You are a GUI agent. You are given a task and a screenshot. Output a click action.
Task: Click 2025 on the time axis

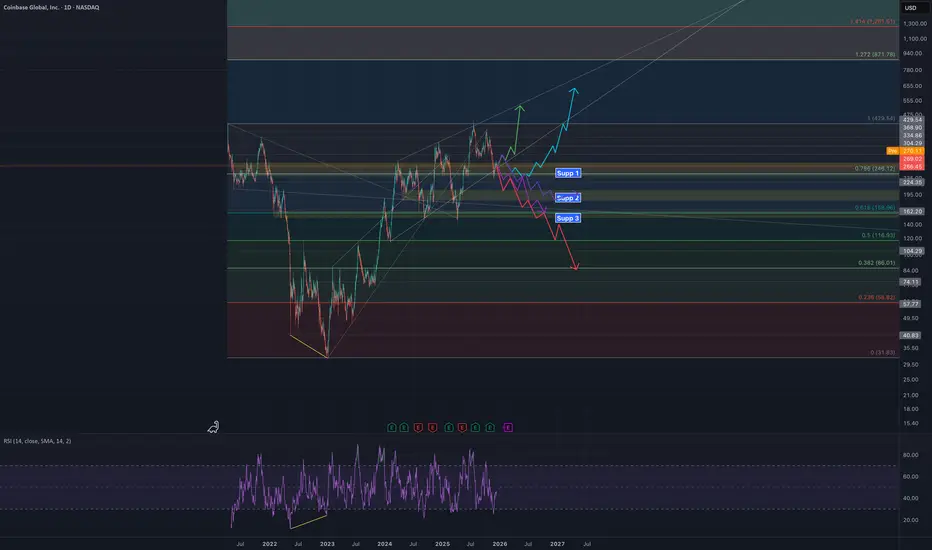[442, 544]
